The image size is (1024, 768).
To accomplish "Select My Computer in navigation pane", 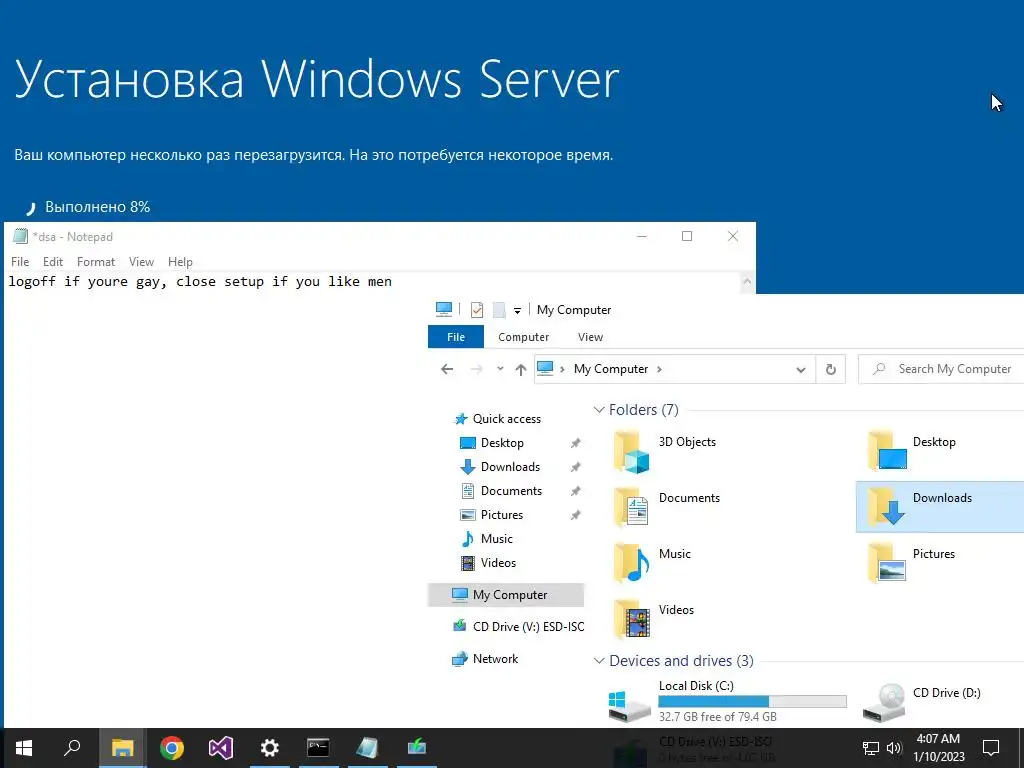I will [x=505, y=595].
